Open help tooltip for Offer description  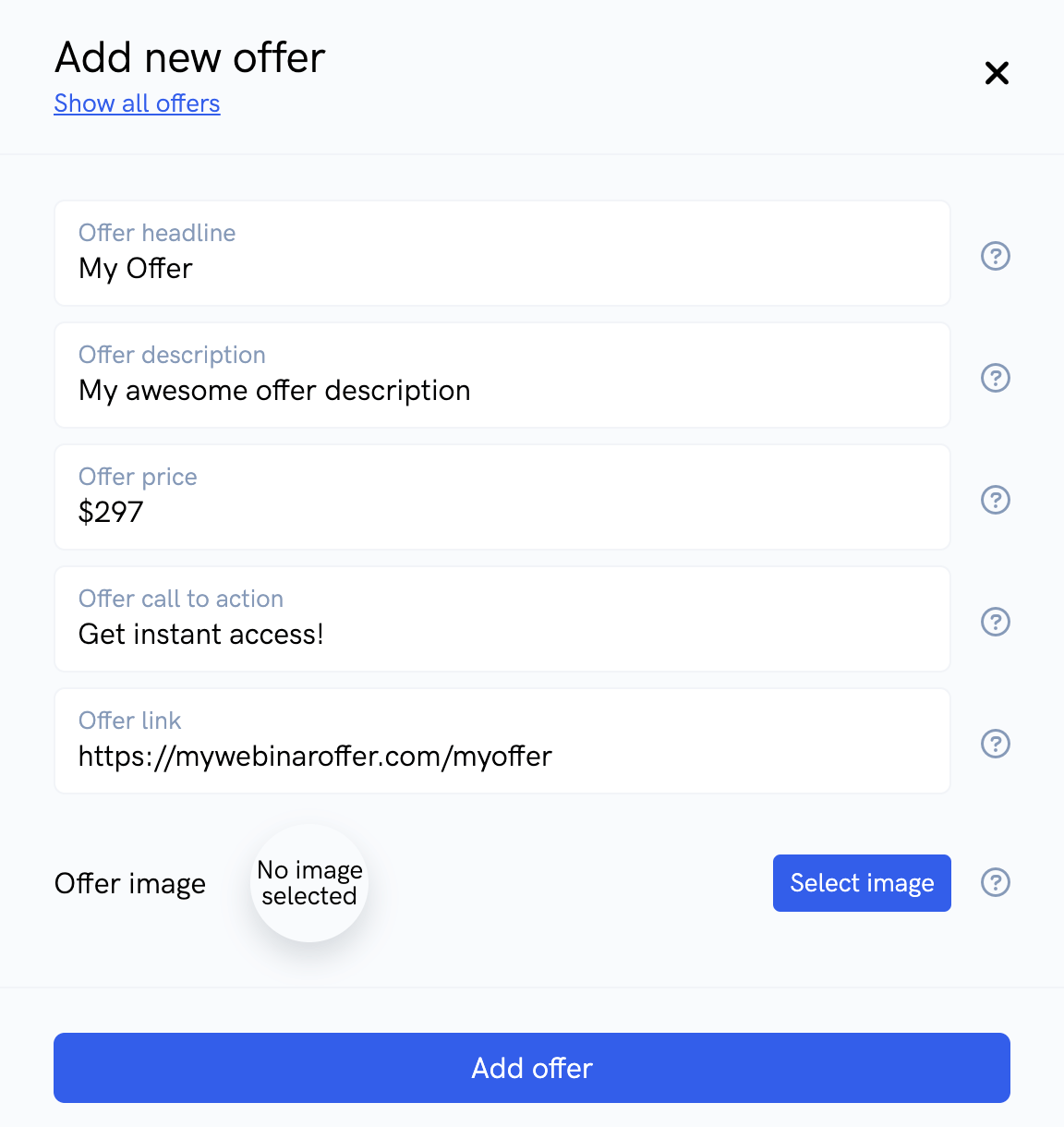coord(995,378)
